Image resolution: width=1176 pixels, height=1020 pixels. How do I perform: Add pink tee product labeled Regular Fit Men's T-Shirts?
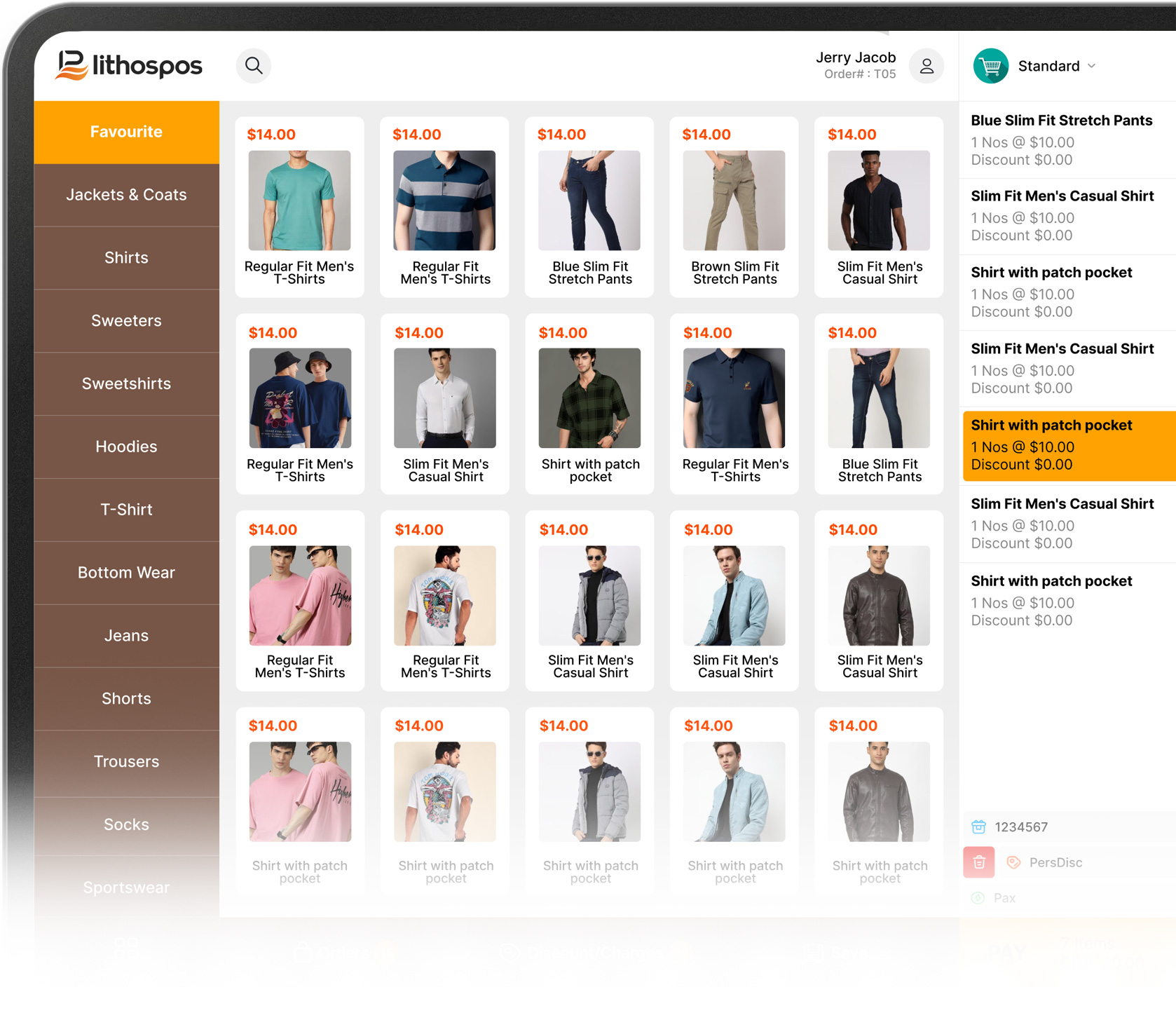(300, 601)
